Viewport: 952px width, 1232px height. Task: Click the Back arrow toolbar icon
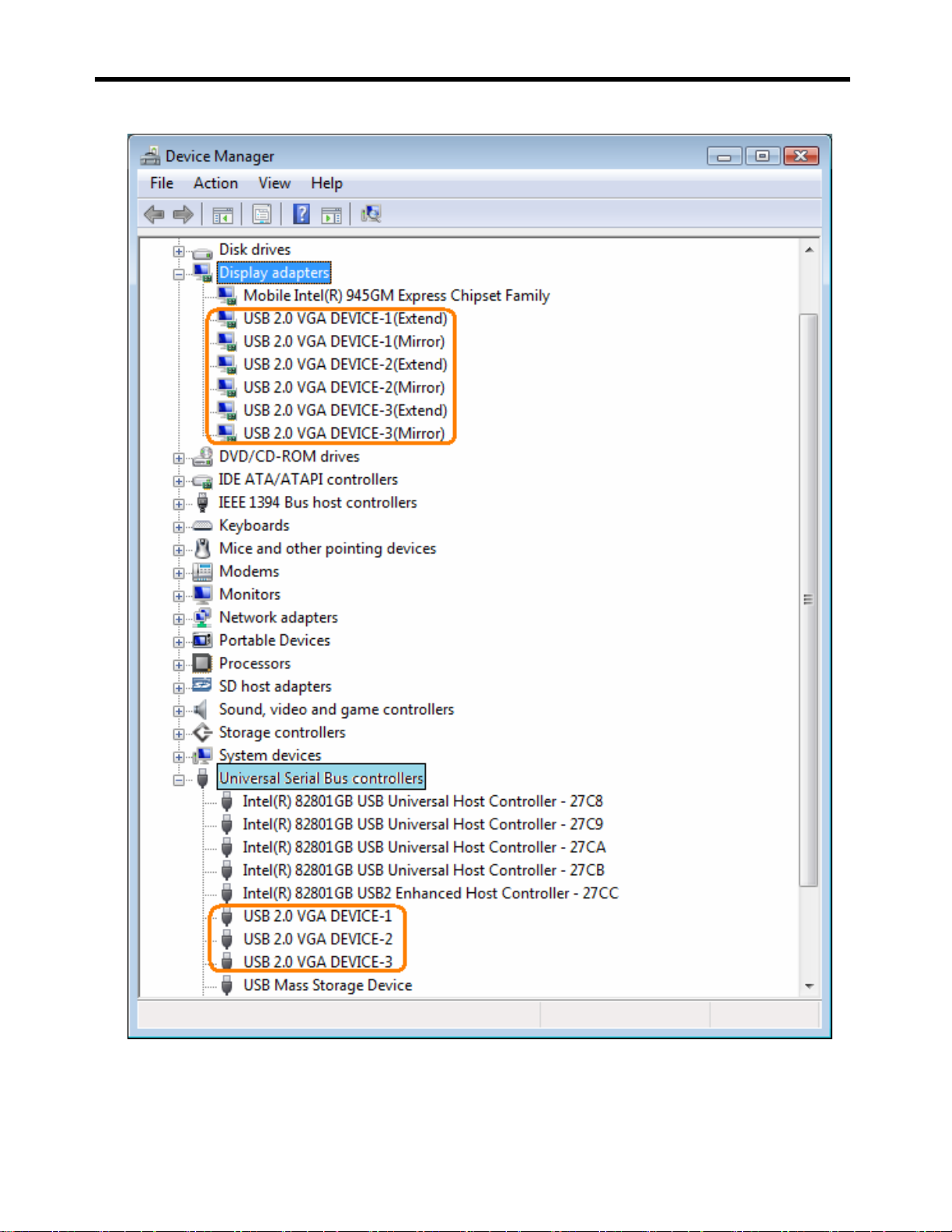click(x=154, y=214)
